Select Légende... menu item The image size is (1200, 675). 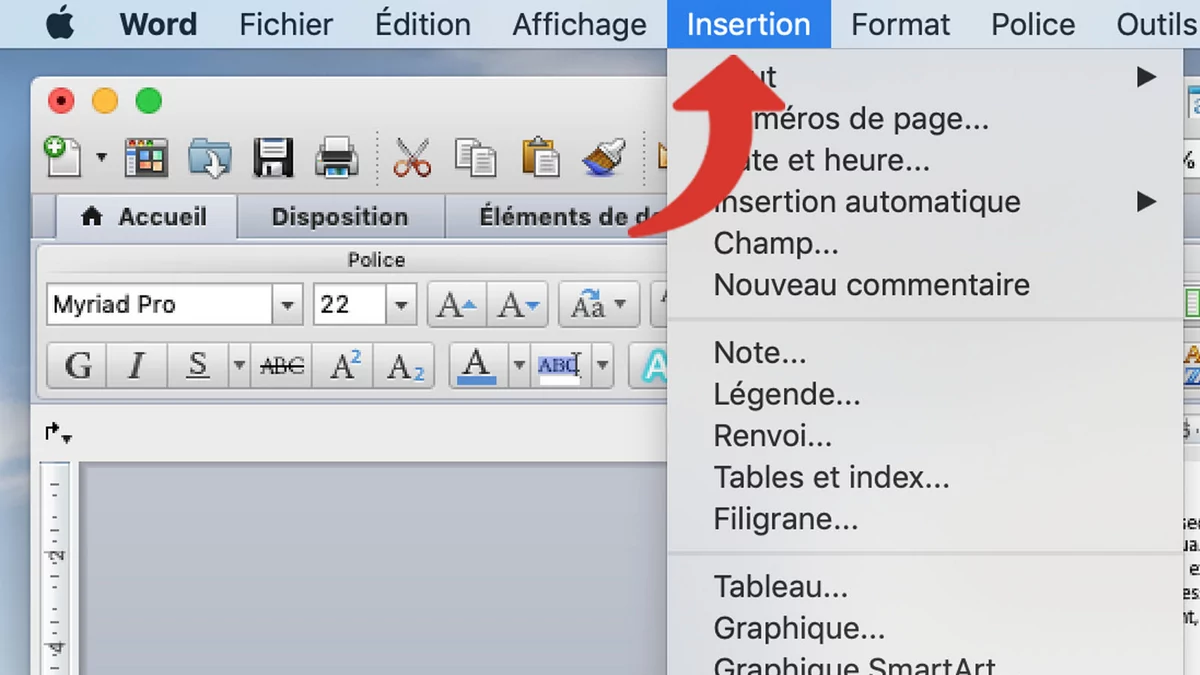click(x=925, y=395)
